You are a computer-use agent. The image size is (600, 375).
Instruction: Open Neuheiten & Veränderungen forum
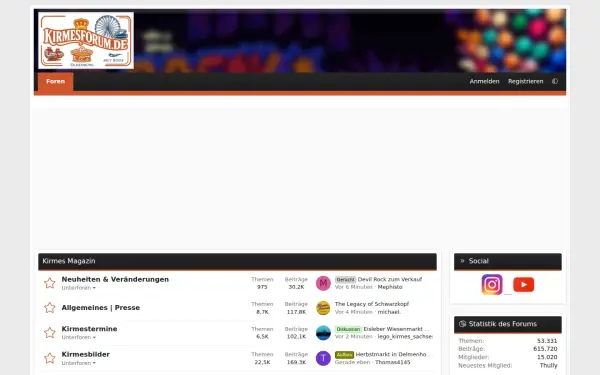(115, 279)
